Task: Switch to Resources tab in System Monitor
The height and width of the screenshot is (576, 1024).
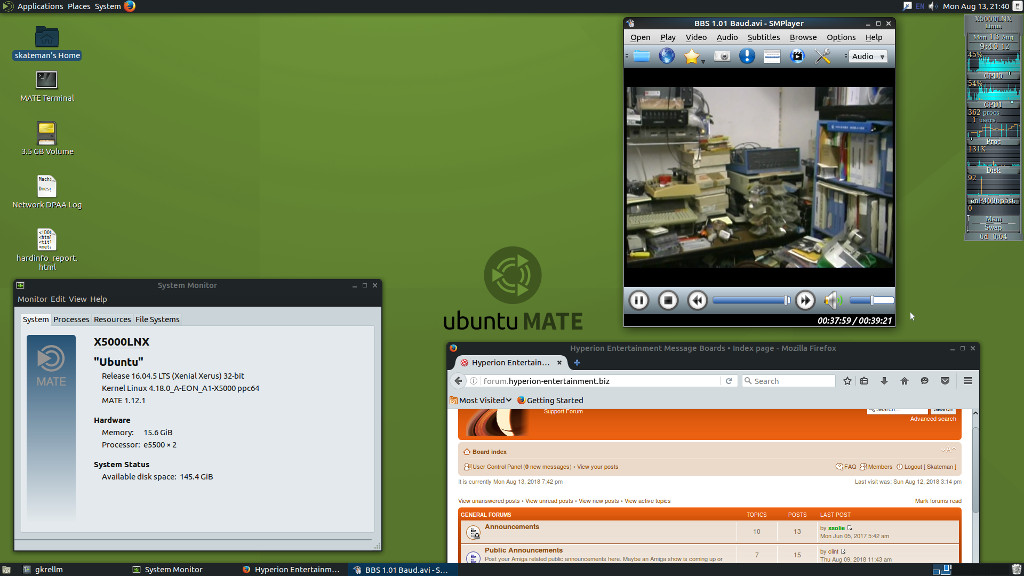Action: point(112,319)
